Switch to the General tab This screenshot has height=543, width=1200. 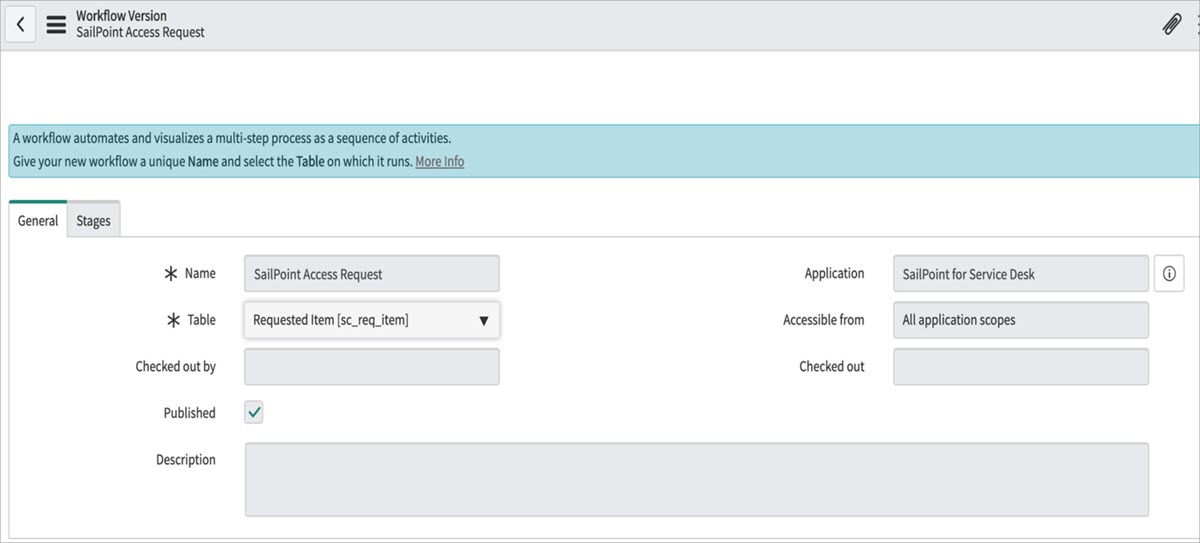[38, 220]
